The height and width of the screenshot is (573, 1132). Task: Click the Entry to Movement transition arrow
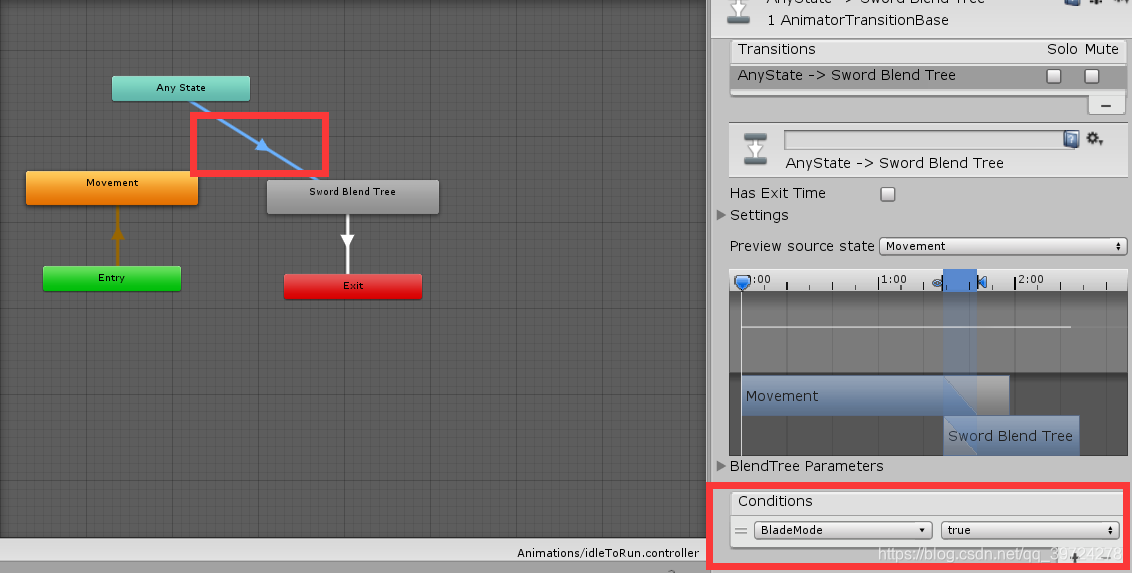[x=118, y=235]
